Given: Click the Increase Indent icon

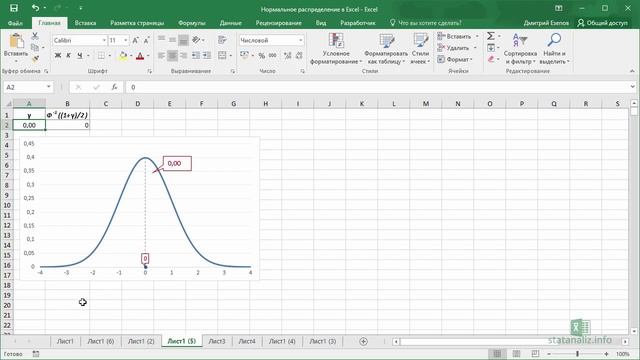Looking at the screenshot, I should 207,56.
